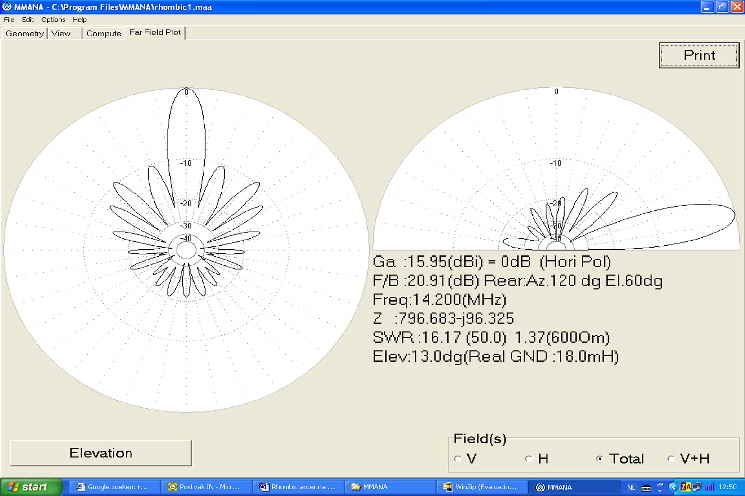Select the V field radio button
745x496 pixels.
(x=458, y=459)
